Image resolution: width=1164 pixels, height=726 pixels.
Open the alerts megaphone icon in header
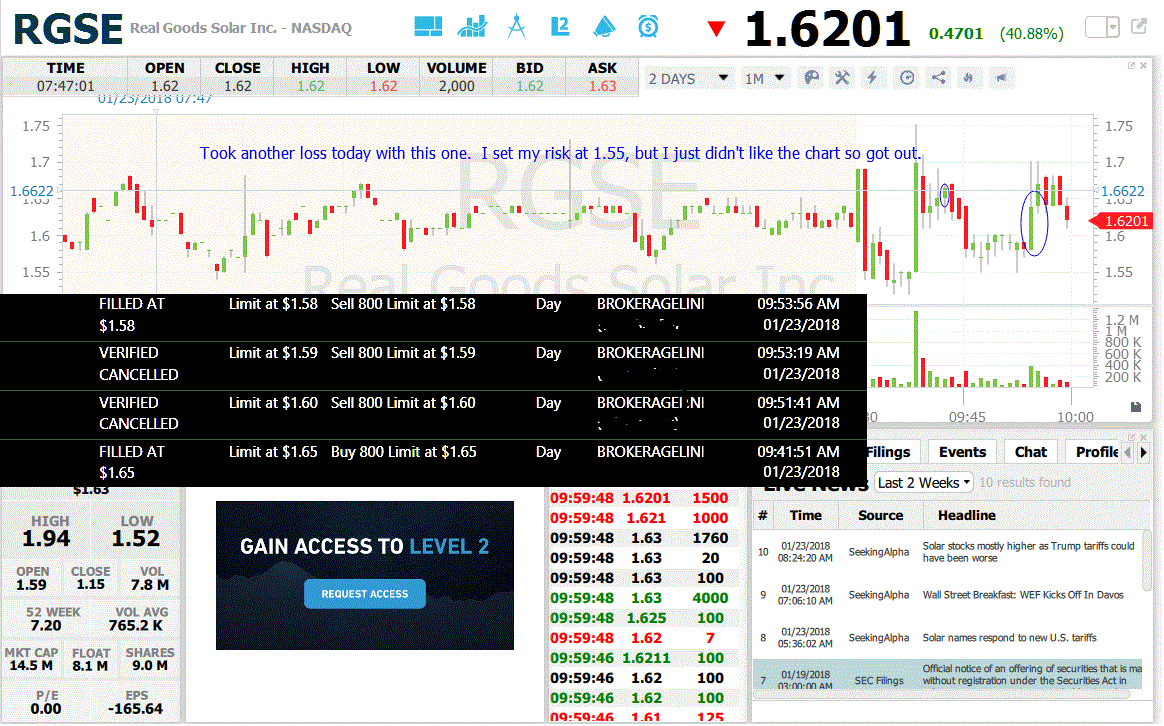pos(604,27)
